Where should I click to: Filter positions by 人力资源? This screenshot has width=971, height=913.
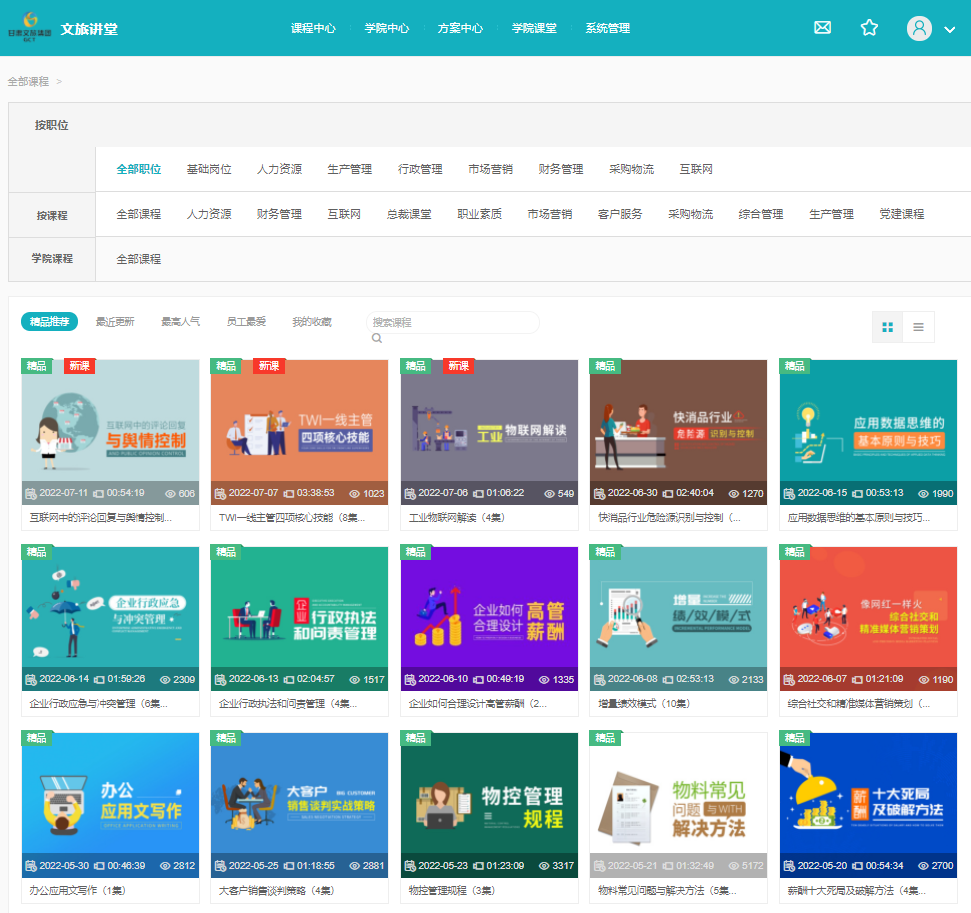[x=279, y=169]
